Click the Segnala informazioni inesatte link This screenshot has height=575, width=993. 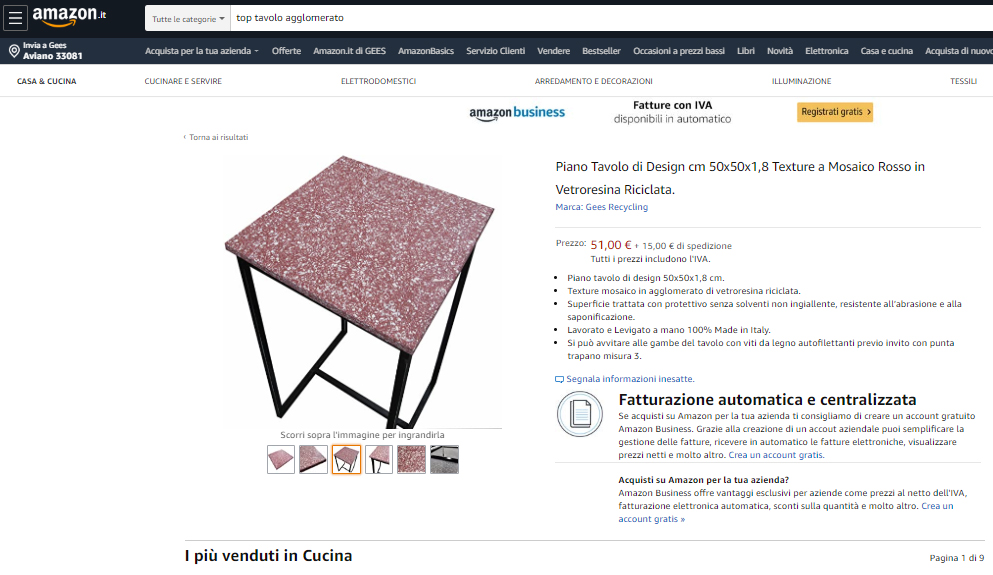point(630,379)
